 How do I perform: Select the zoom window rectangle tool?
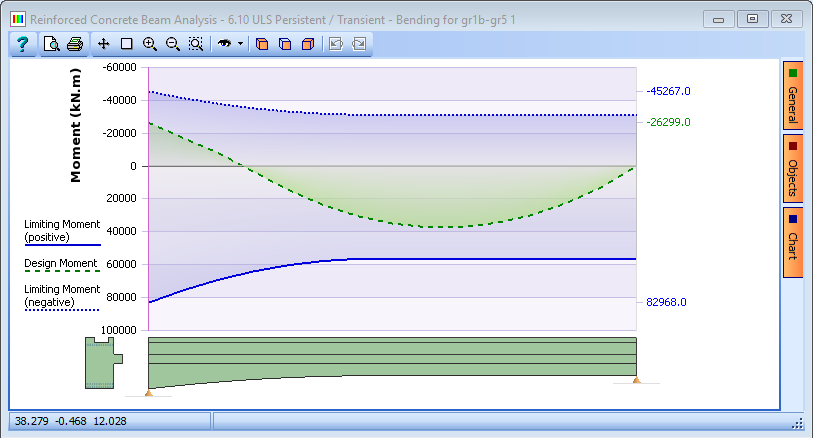click(127, 44)
